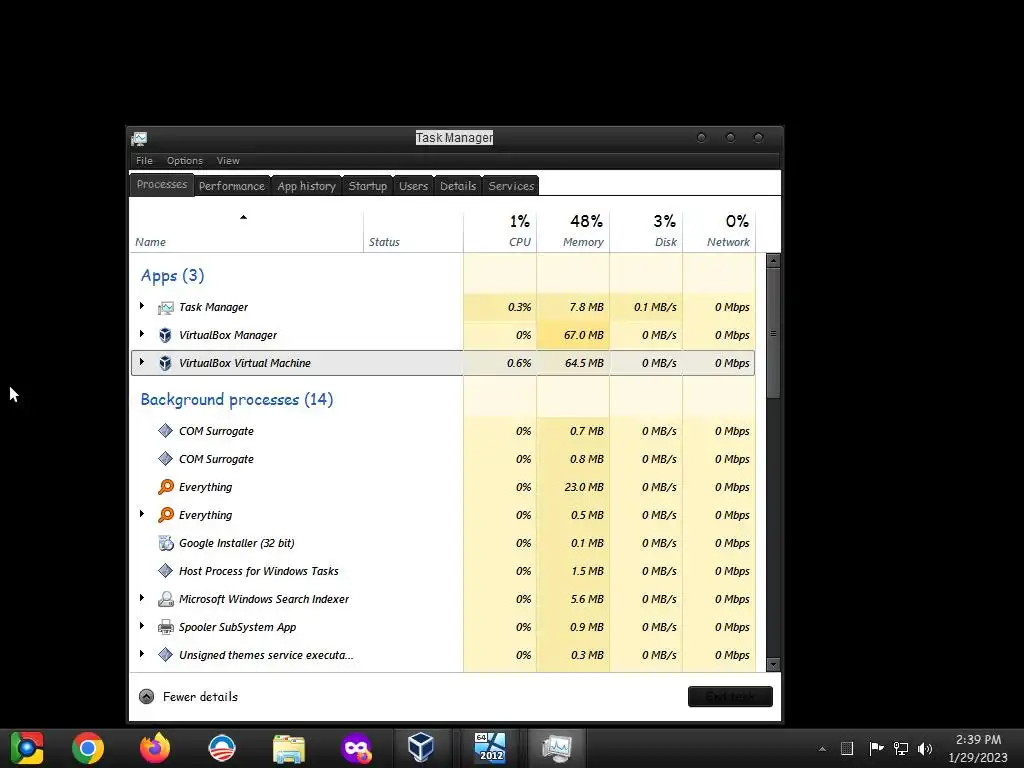Click the first COM Surrogate icon

click(166, 431)
